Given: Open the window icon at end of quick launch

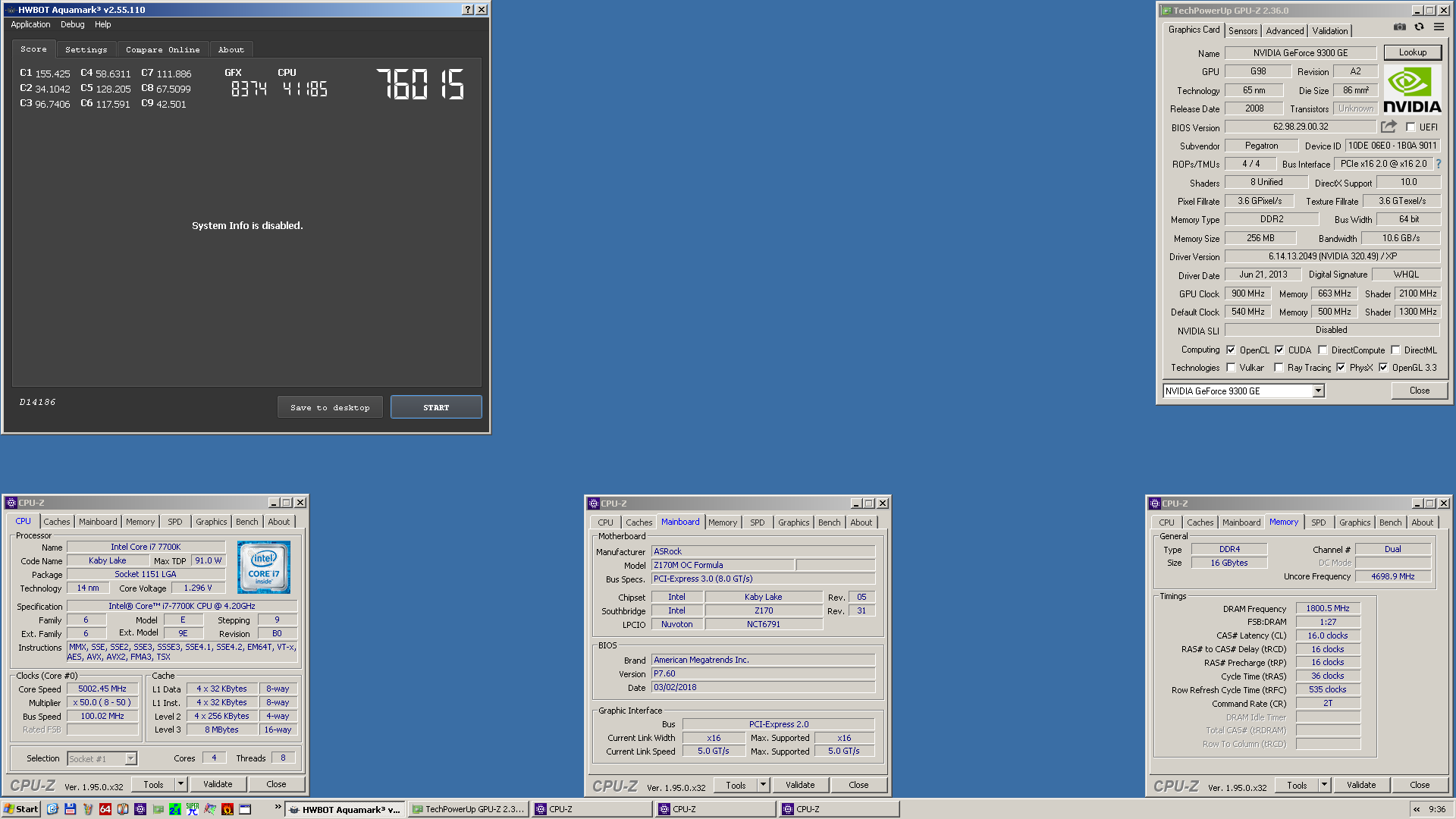Looking at the screenshot, I should point(245,809).
